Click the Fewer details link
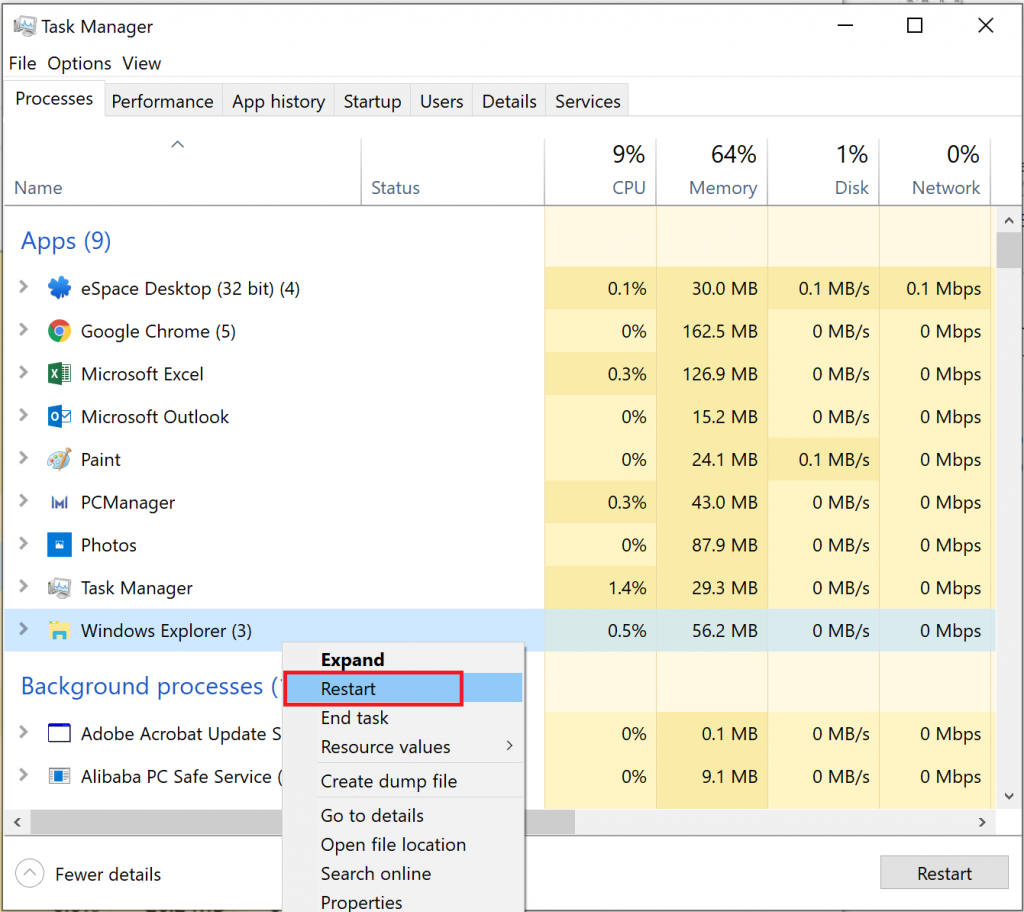The height and width of the screenshot is (912, 1024). [x=108, y=874]
